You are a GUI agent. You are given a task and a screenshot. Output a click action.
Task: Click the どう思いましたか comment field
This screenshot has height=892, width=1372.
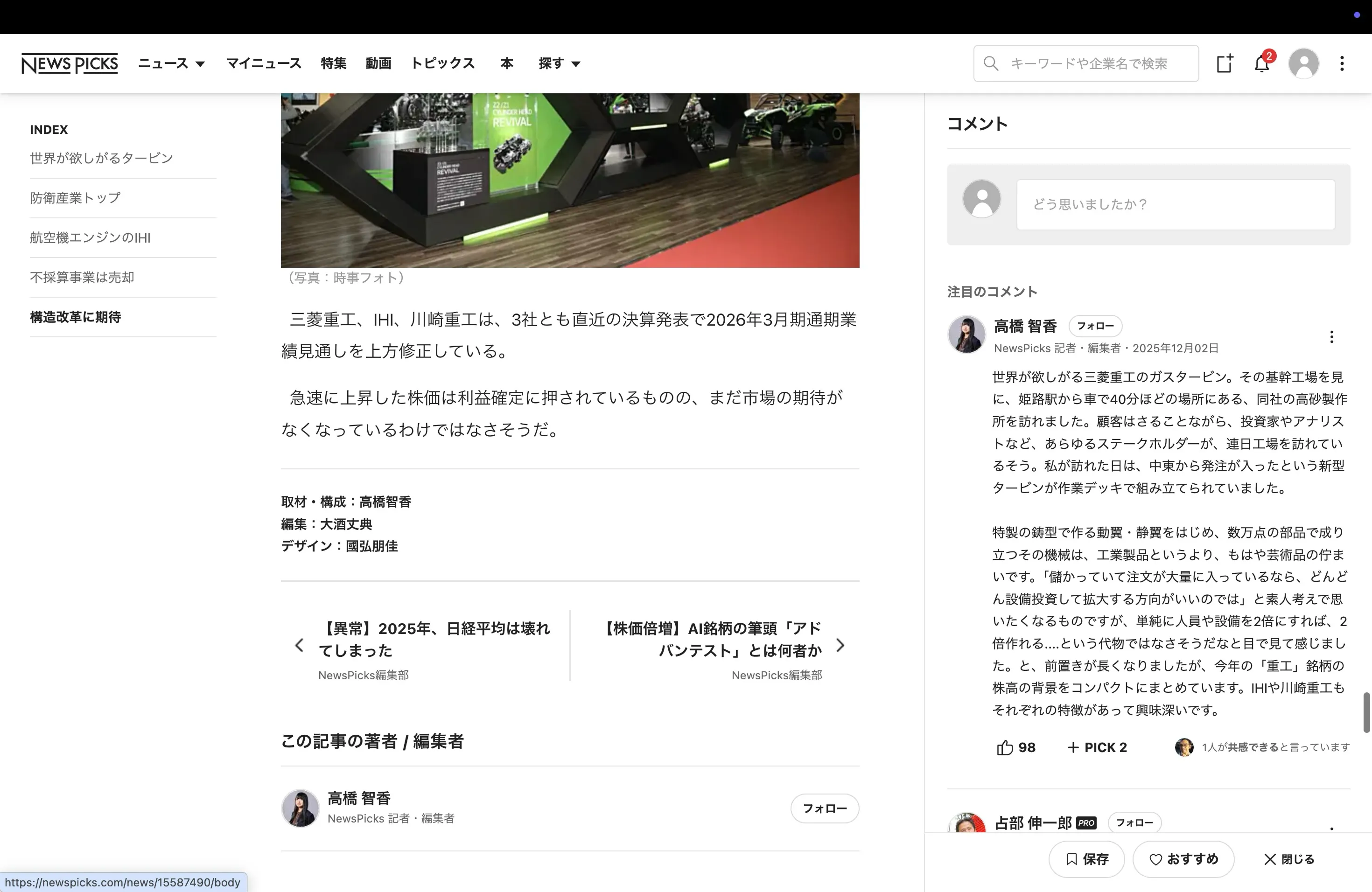coord(1176,204)
